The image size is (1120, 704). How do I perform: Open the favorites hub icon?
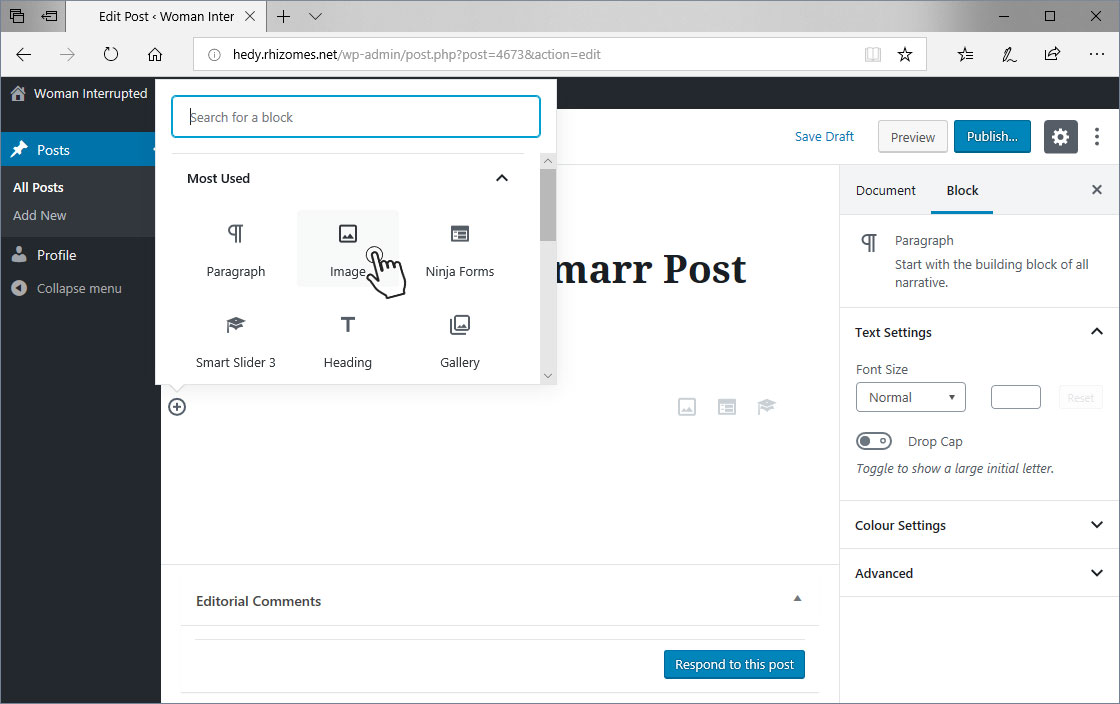(965, 54)
